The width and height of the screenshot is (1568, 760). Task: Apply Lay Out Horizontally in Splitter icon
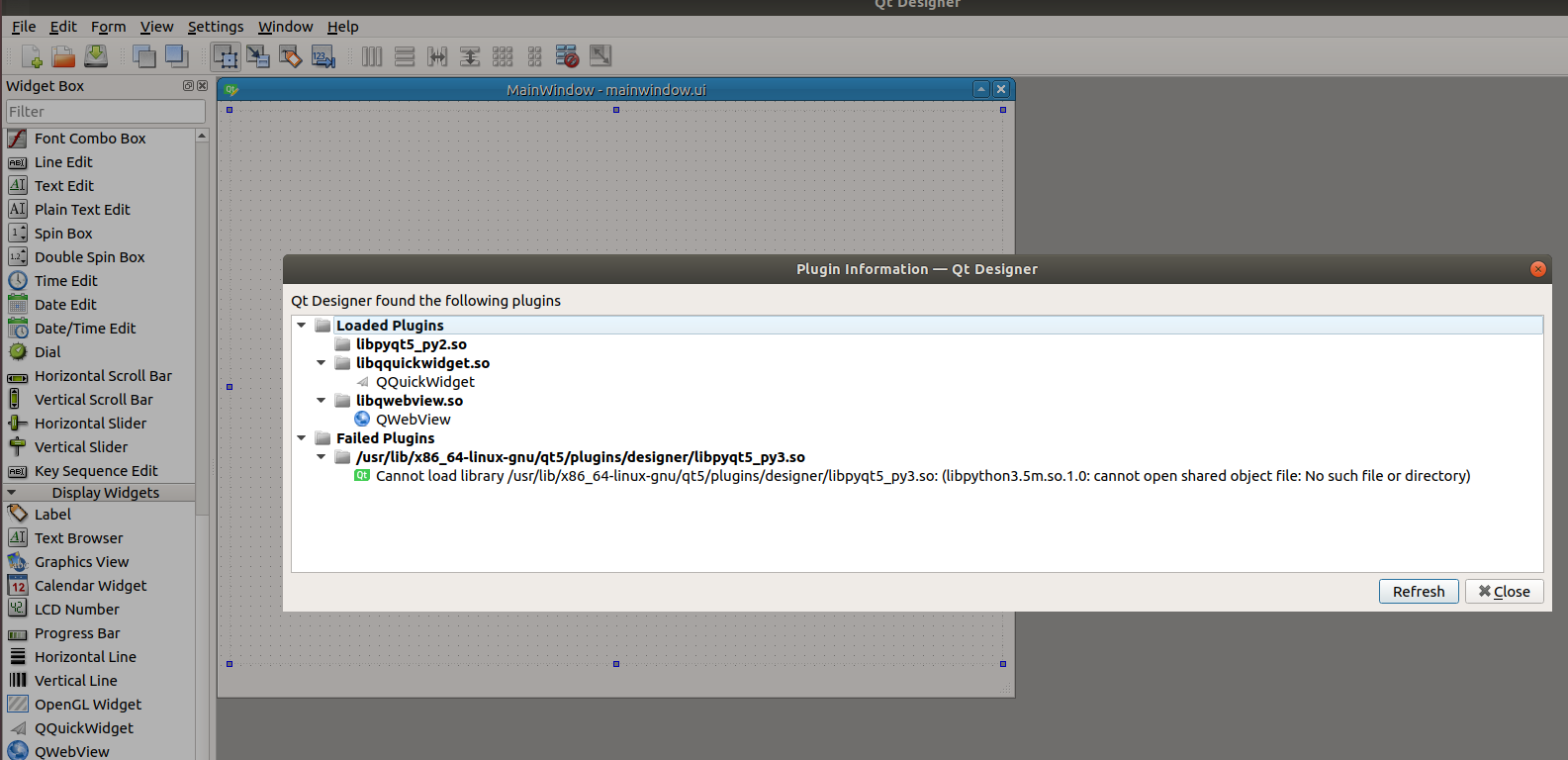[x=437, y=56]
